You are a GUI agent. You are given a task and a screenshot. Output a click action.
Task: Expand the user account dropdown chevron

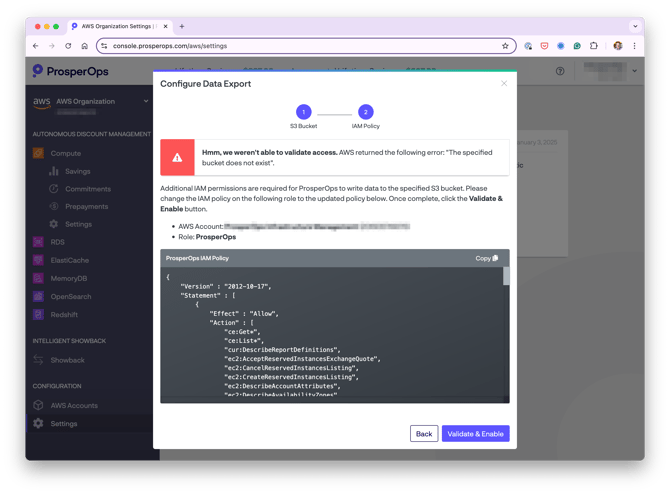pos(635,71)
